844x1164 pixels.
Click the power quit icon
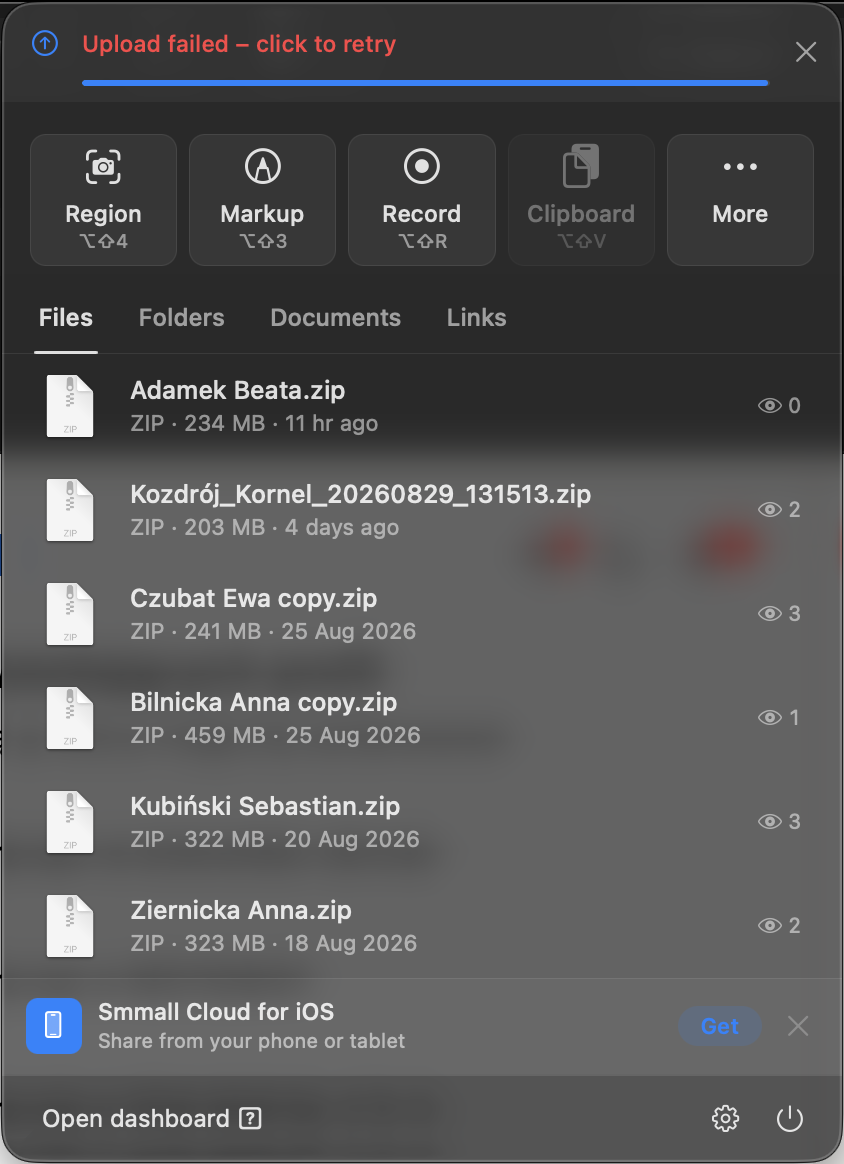(x=789, y=1118)
